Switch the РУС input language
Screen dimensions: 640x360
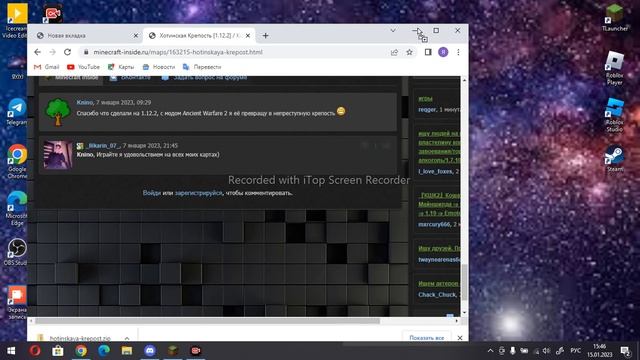click(x=576, y=351)
